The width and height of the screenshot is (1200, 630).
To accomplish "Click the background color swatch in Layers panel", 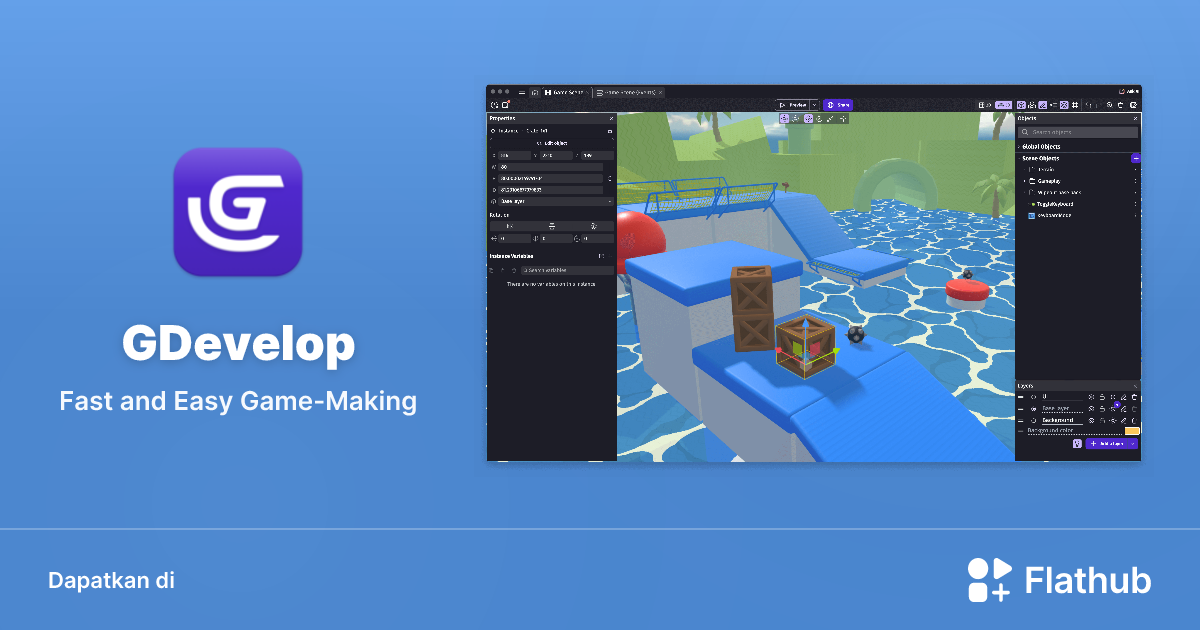I will tap(1132, 430).
